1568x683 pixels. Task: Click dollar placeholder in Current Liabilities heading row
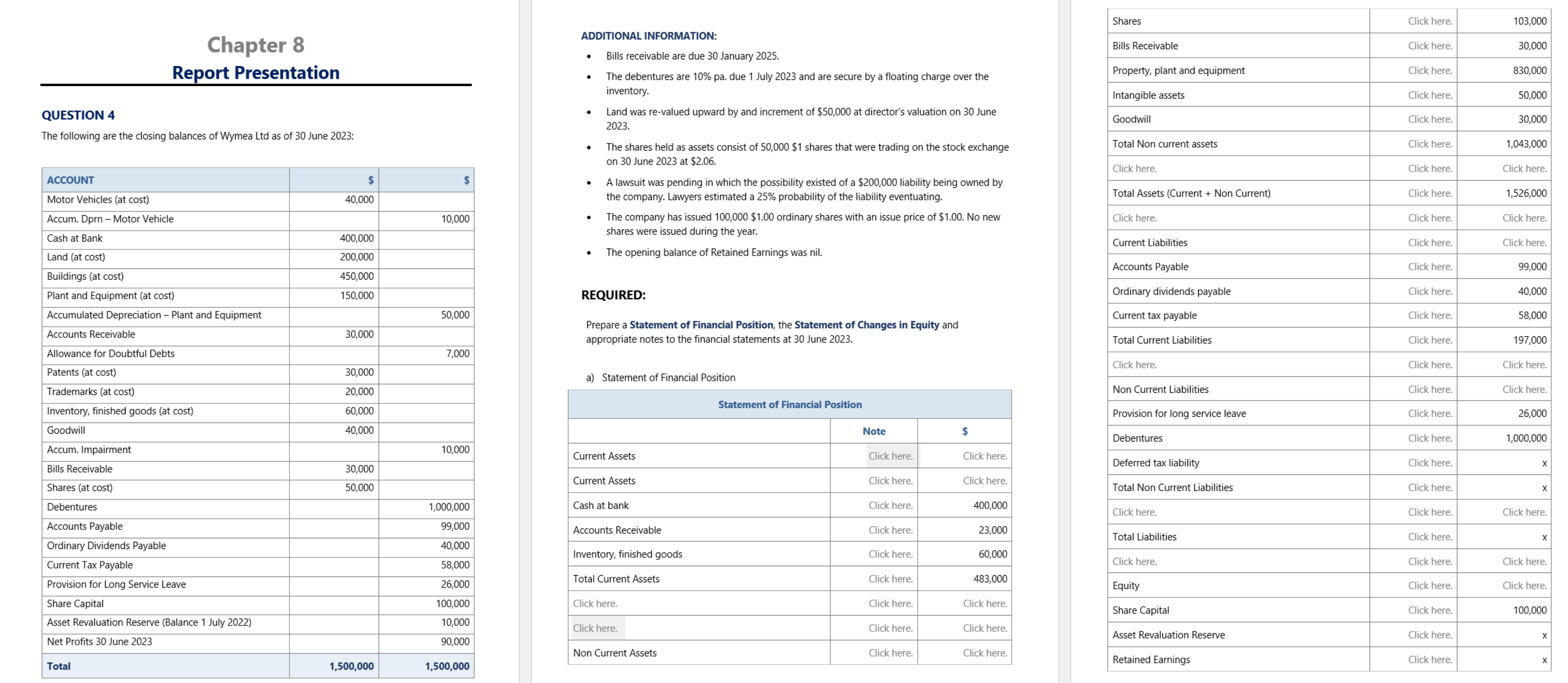click(x=1524, y=242)
